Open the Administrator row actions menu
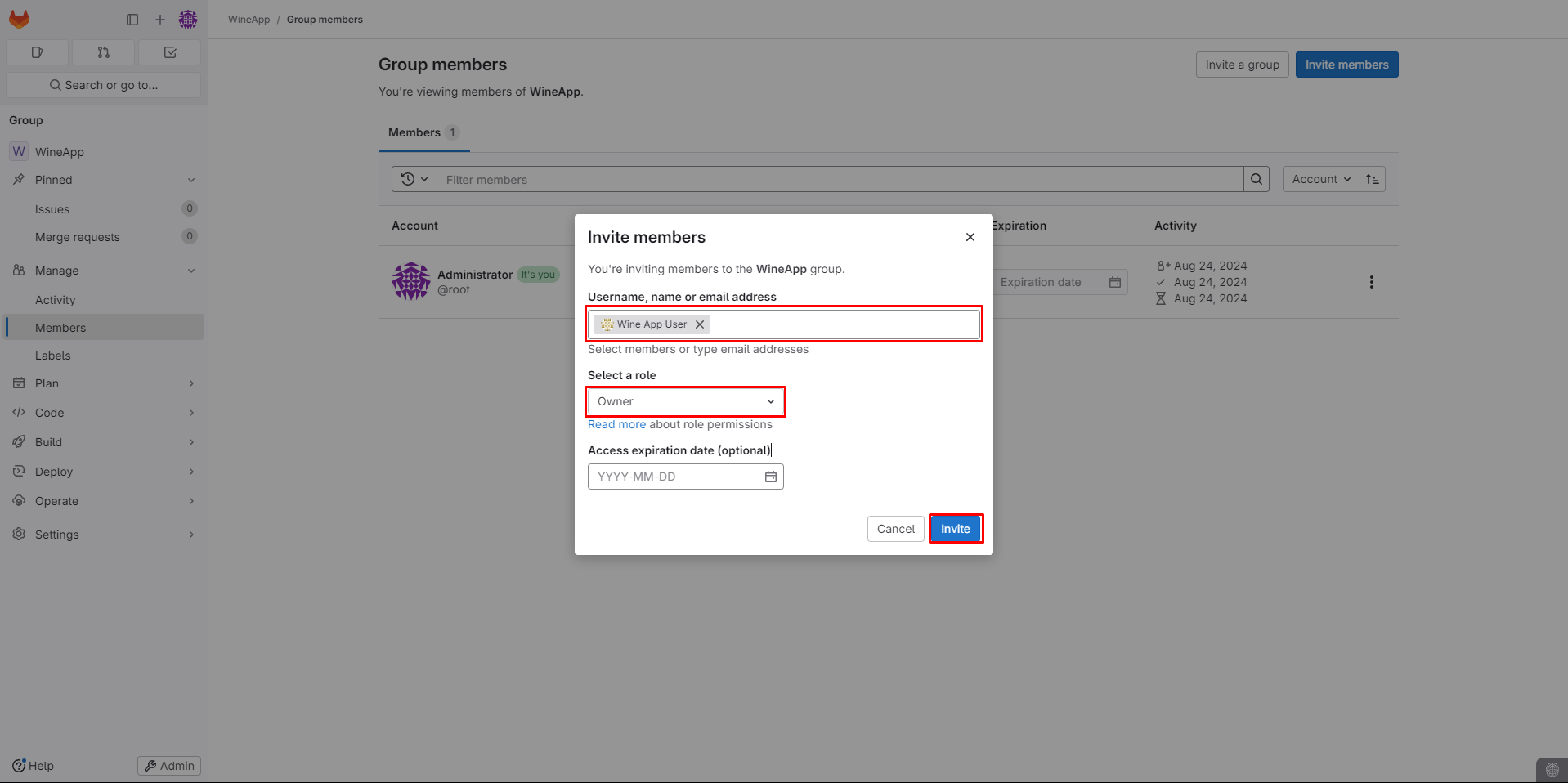 [x=1371, y=282]
